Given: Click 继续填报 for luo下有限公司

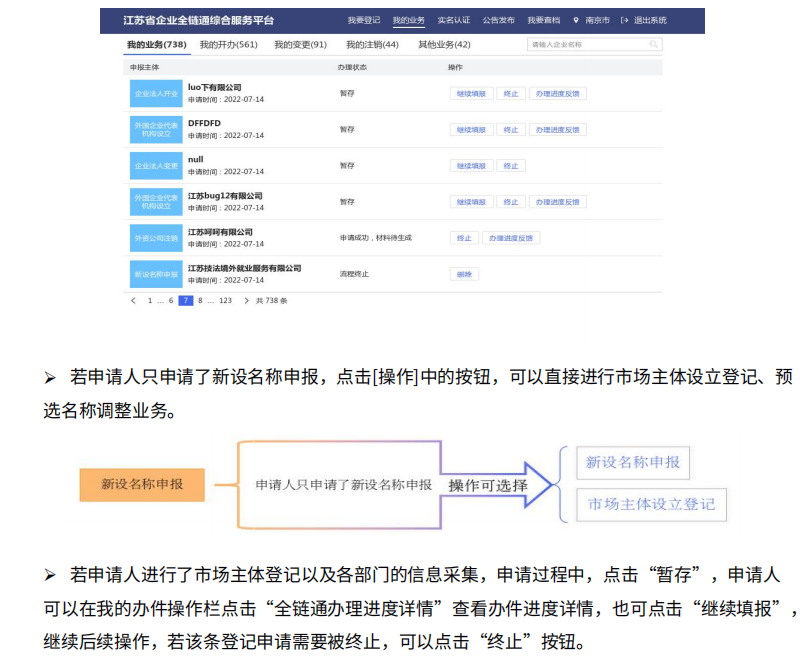Looking at the screenshot, I should [x=471, y=94].
